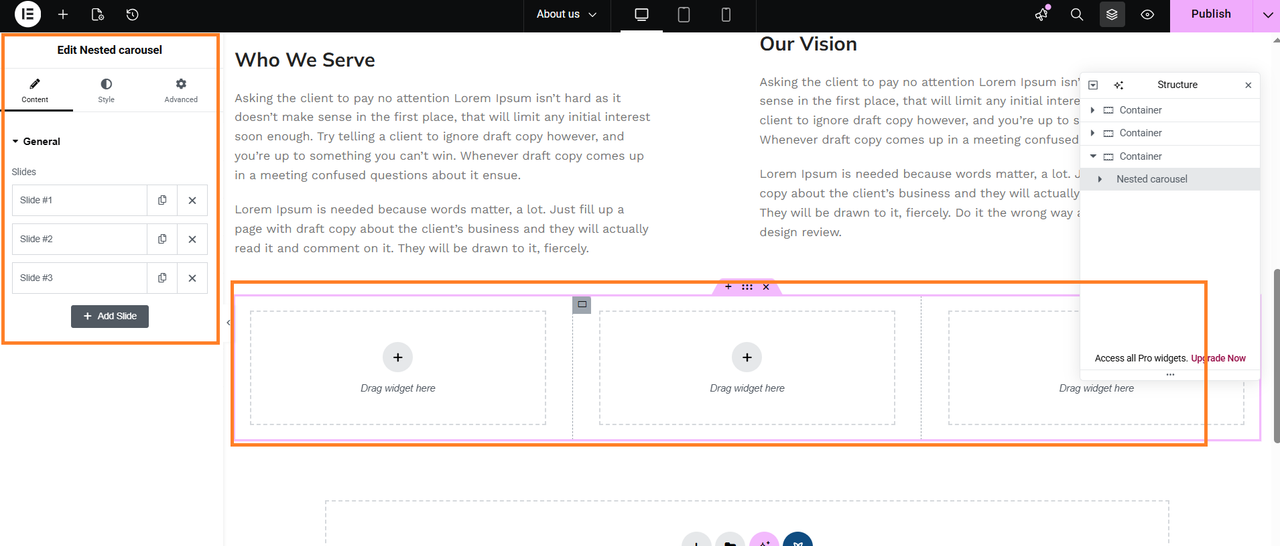This screenshot has width=1280, height=546.
Task: Remove Slide #3
Action: tap(192, 278)
